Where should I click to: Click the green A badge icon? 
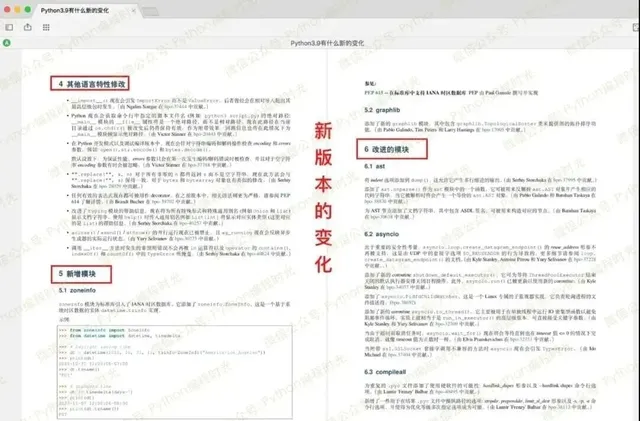pos(7,43)
